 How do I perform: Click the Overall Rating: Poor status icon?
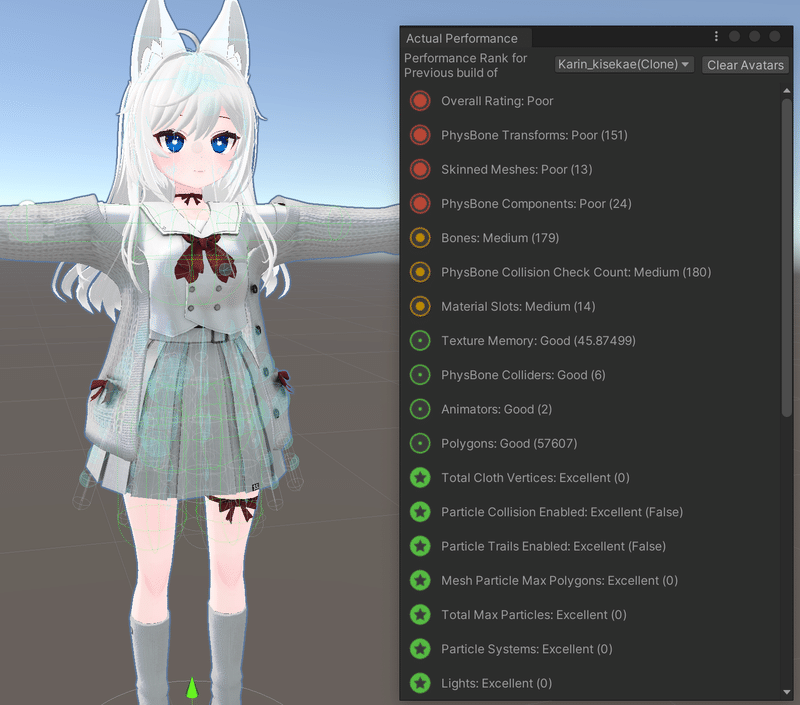(x=421, y=100)
